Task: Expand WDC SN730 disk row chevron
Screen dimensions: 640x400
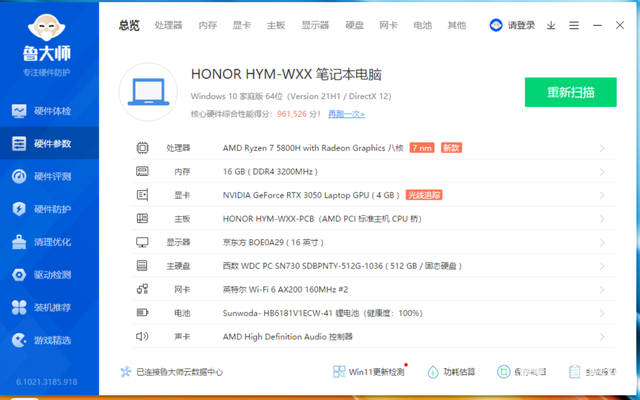Action: coord(602,266)
